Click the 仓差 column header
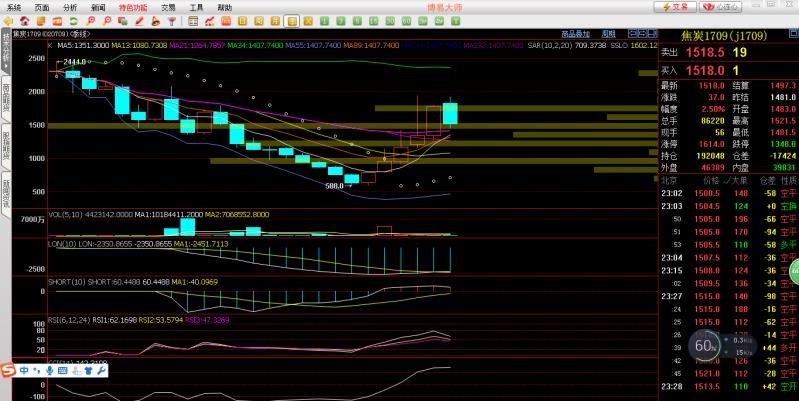This screenshot has height=401, width=799. pos(767,180)
